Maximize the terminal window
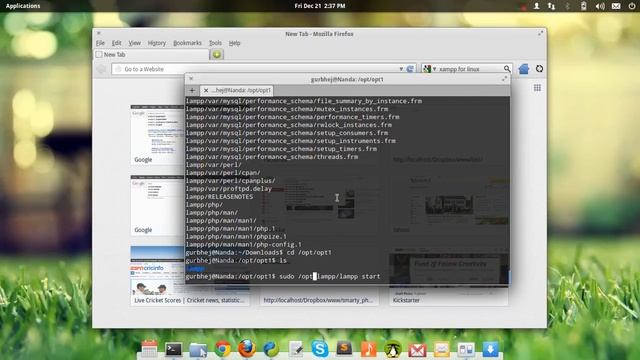Image resolution: width=640 pixels, height=360 pixels. pos(504,79)
